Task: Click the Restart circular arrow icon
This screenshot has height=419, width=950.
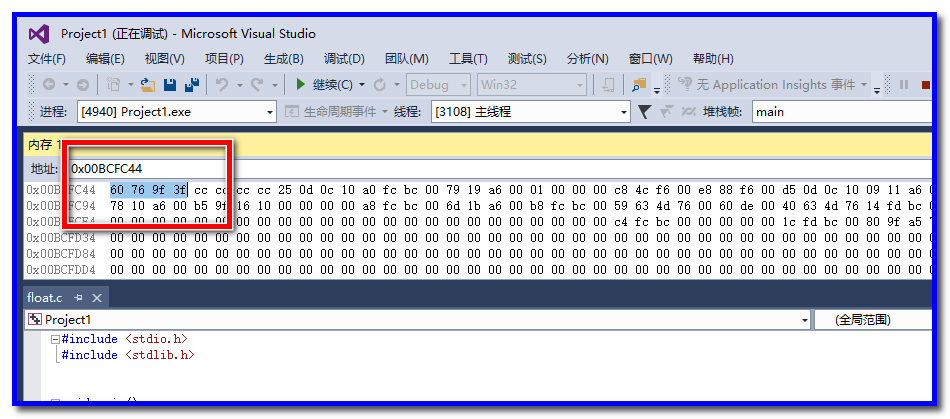Action: pyautogui.click(x=380, y=85)
